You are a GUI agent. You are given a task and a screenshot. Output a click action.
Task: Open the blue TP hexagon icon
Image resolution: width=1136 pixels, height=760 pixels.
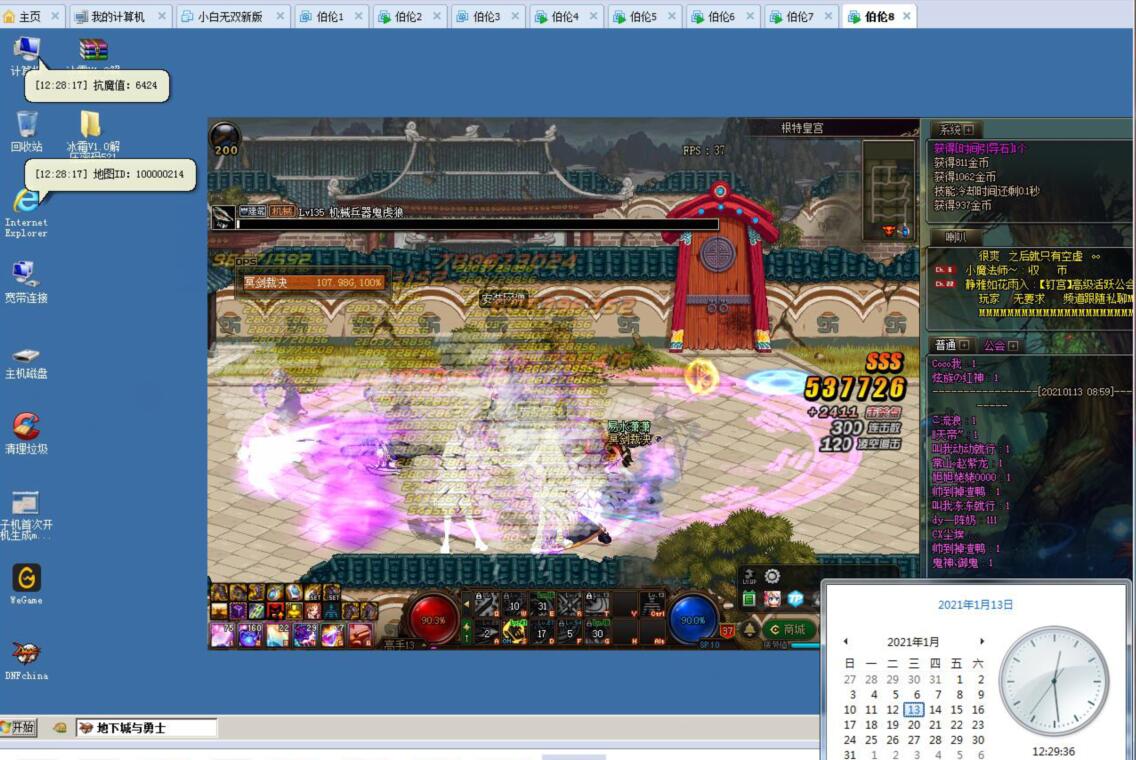tap(795, 598)
